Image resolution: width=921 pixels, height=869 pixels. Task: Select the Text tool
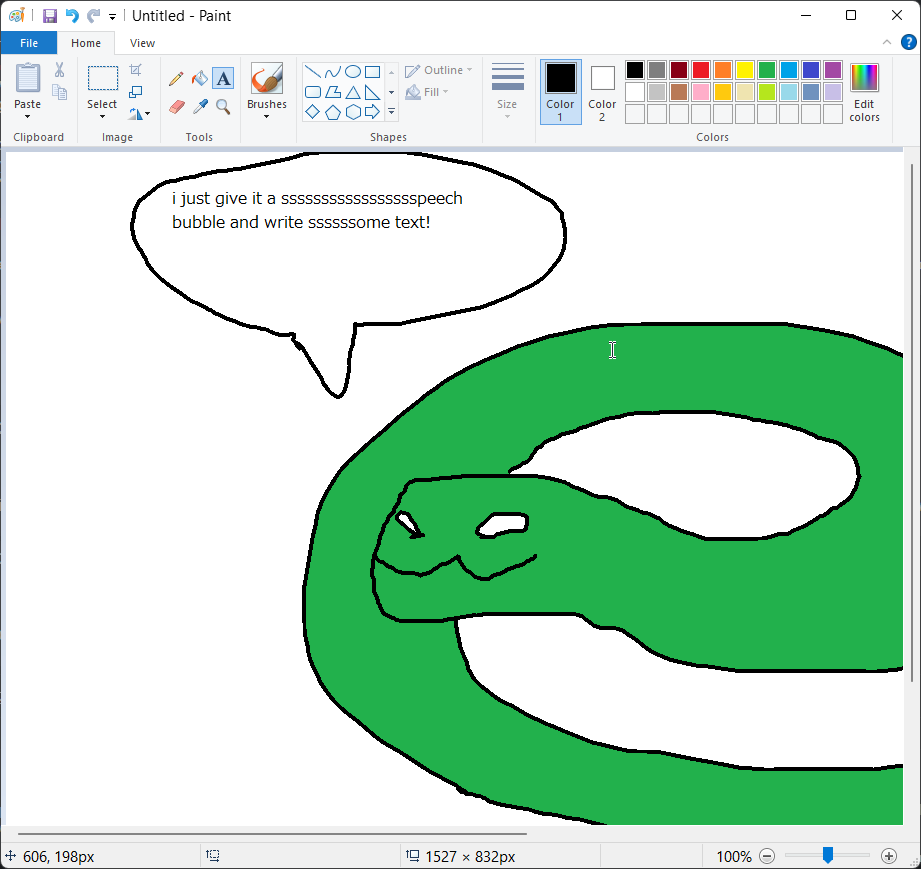click(x=223, y=78)
